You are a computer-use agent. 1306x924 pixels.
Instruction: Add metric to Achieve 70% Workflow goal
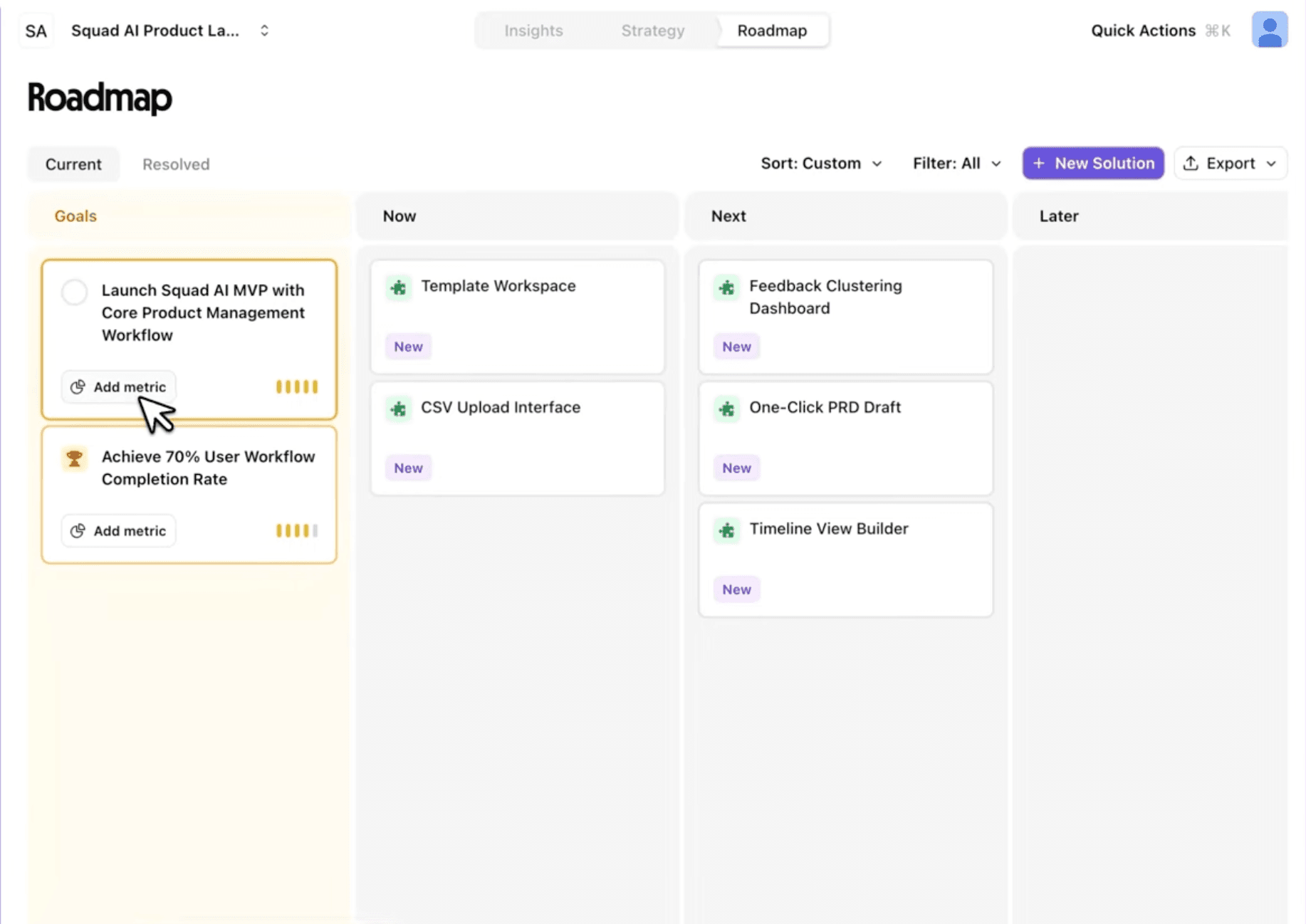(x=118, y=530)
